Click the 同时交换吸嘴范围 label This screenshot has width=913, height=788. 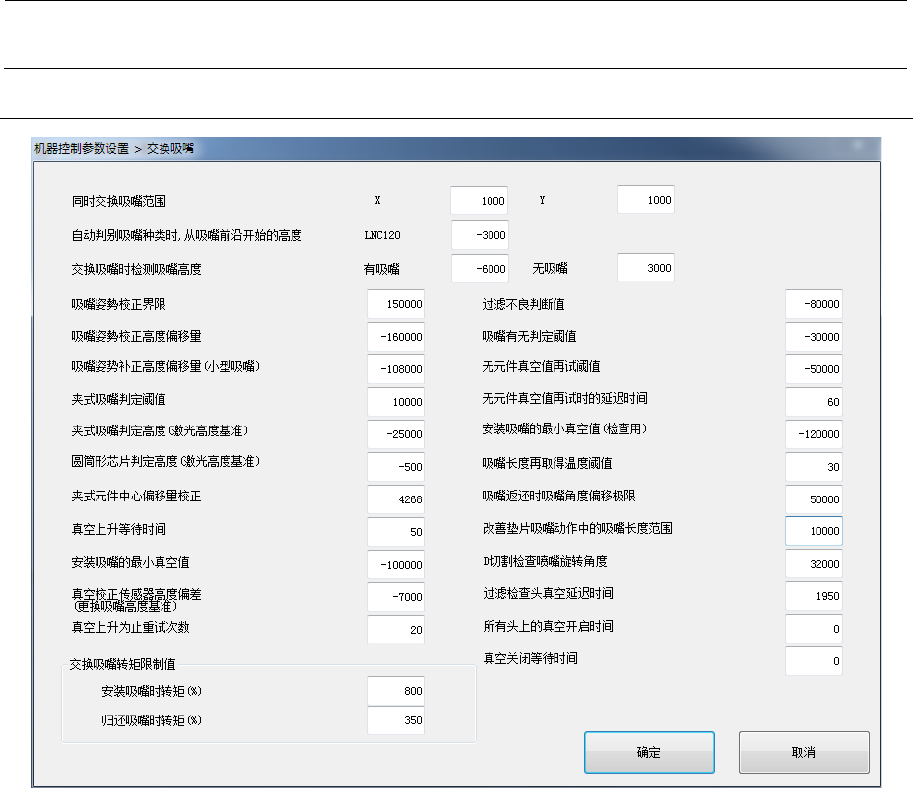click(118, 202)
